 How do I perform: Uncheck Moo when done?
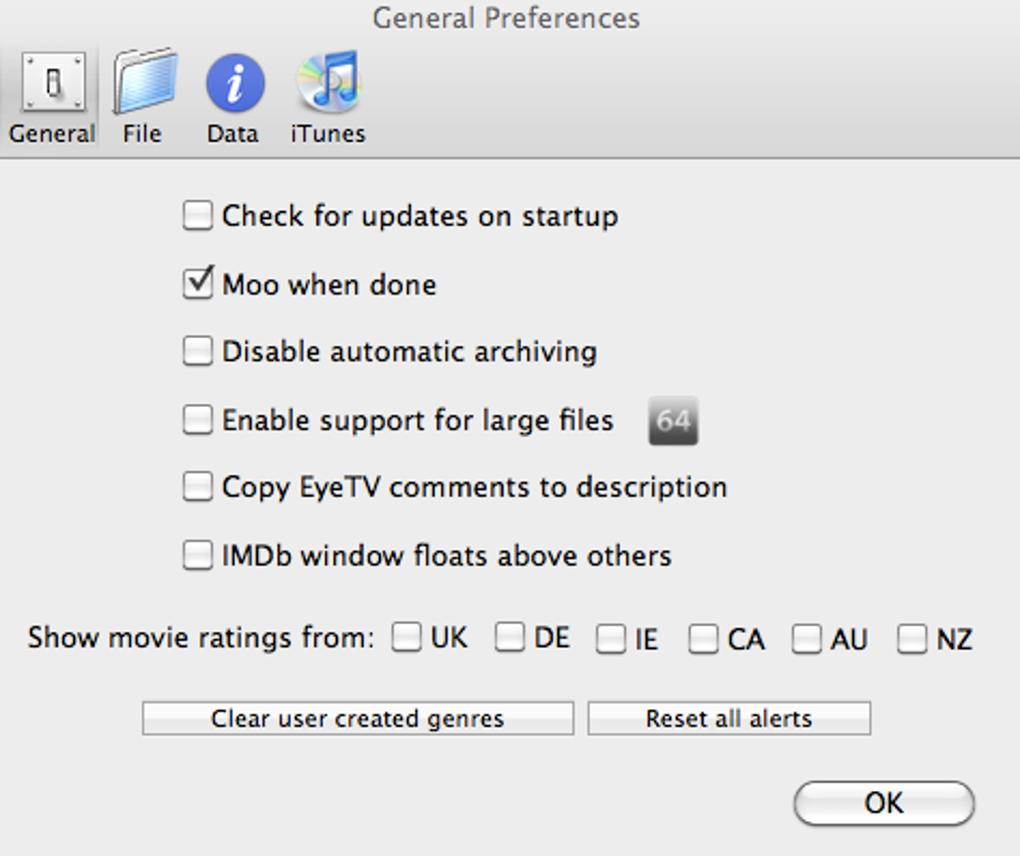click(x=198, y=284)
